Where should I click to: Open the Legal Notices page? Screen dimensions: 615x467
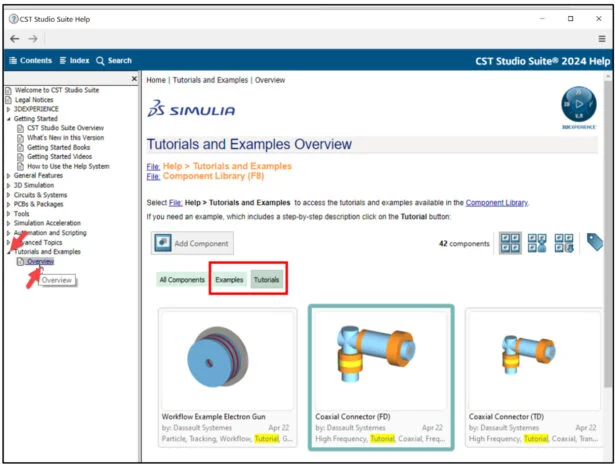click(34, 100)
